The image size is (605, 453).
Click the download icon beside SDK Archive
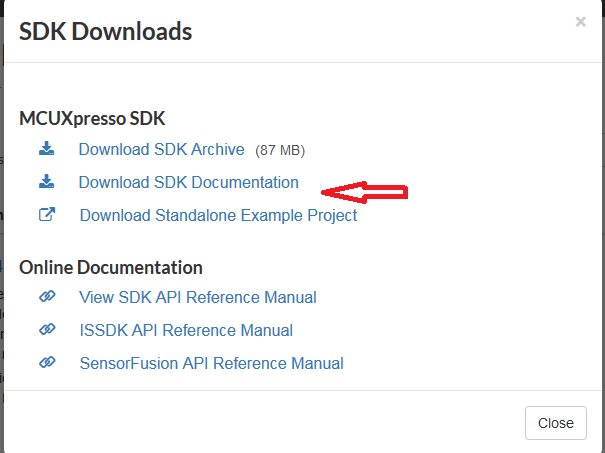47,149
